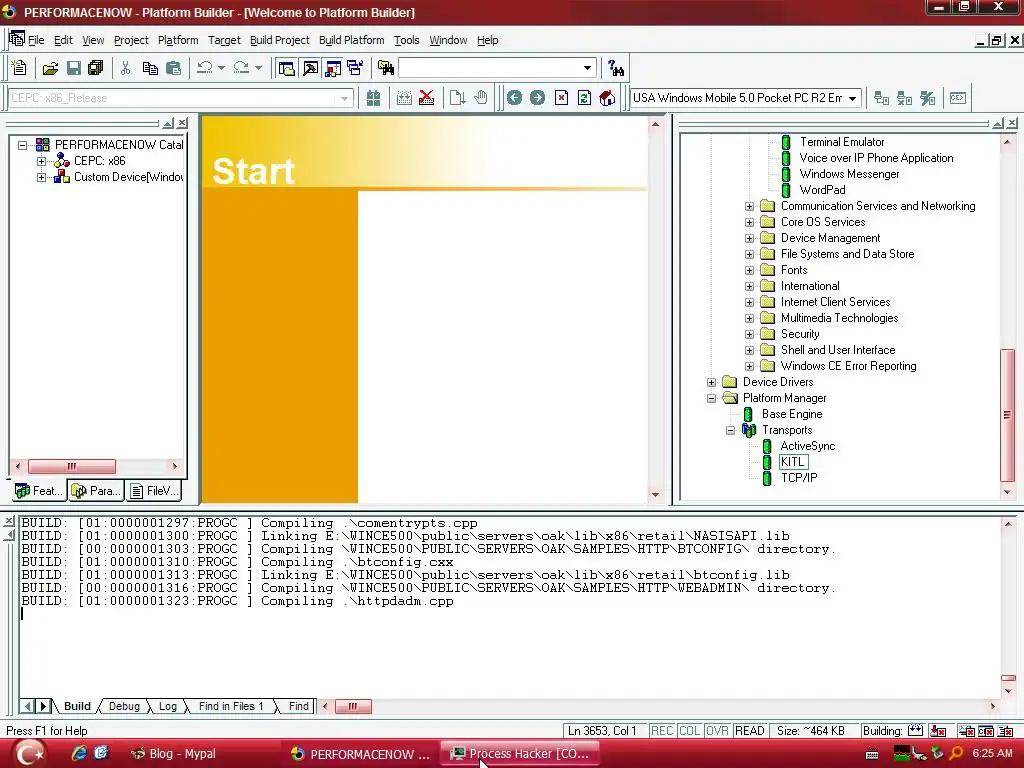Collapse the Platform Manager catalog folder
The width and height of the screenshot is (1024, 768).
[712, 398]
